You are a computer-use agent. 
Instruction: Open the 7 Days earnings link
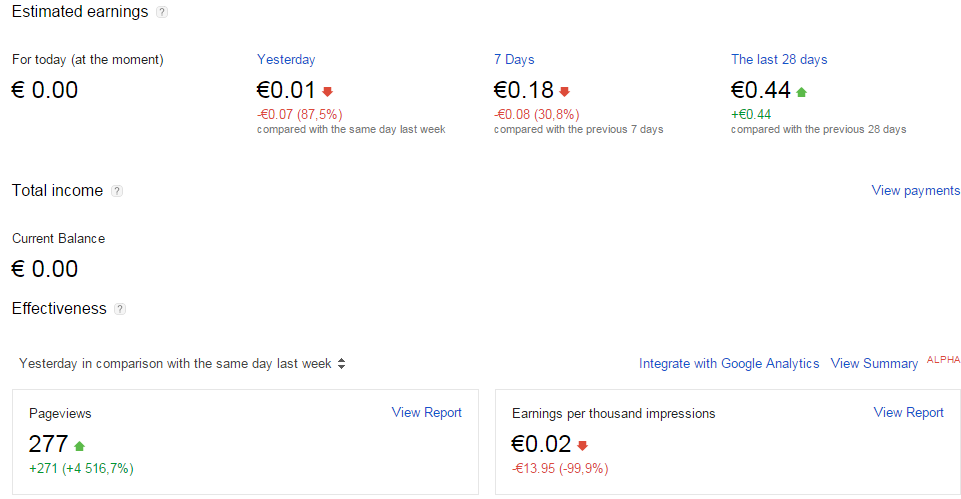tap(514, 60)
